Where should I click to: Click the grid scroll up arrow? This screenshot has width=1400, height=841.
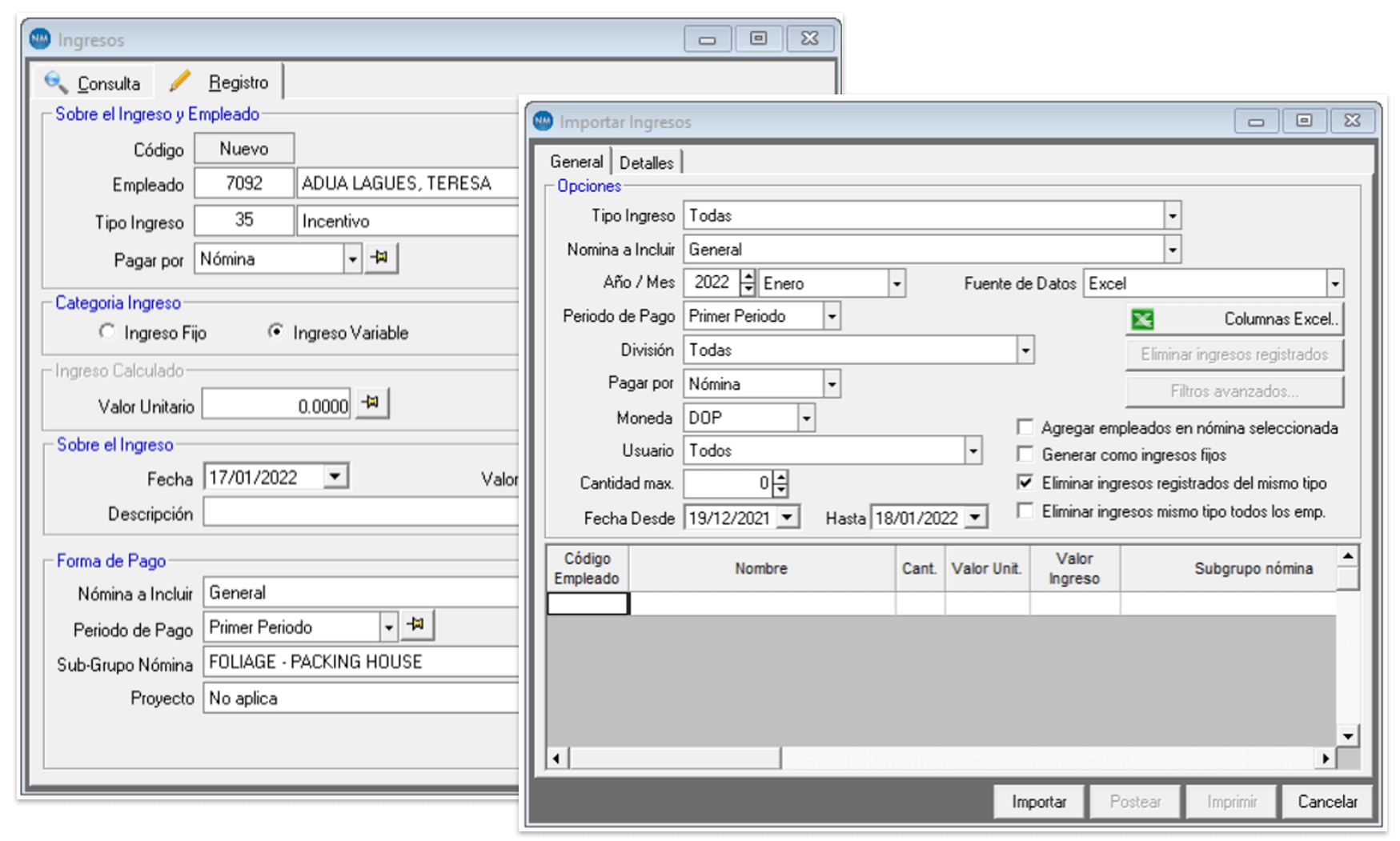pyautogui.click(x=1348, y=556)
